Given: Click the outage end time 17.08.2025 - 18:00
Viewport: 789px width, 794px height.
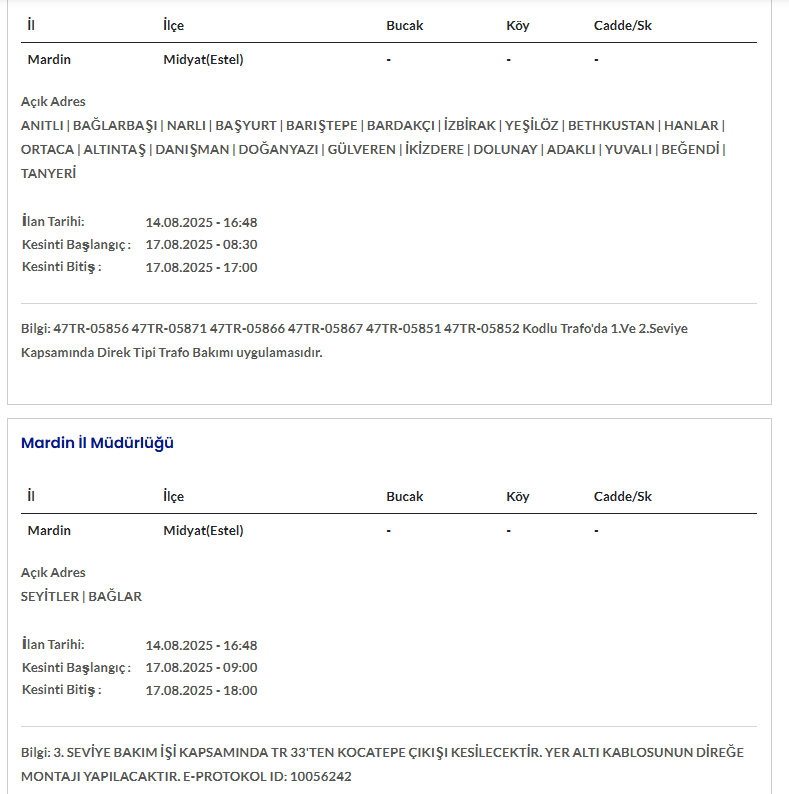Looking at the screenshot, I should (x=201, y=690).
